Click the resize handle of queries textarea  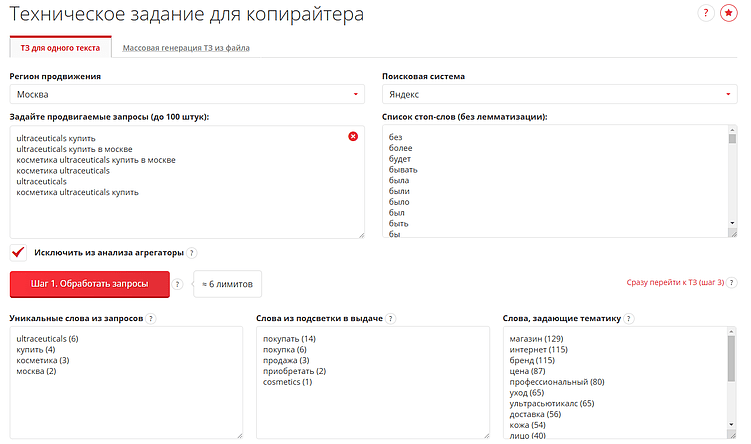pyautogui.click(x=361, y=235)
